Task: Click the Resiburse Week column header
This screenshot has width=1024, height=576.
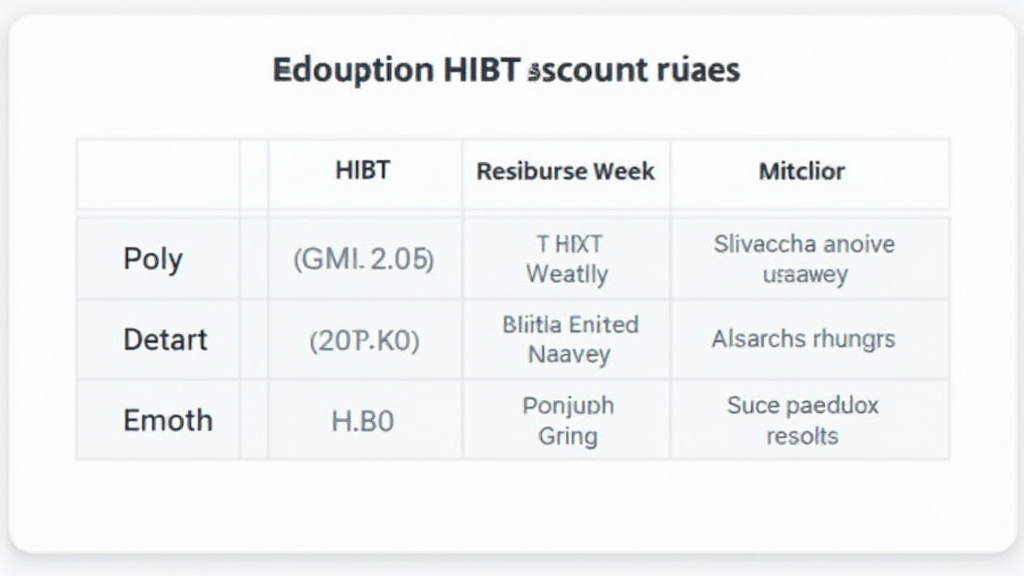Action: 565,171
